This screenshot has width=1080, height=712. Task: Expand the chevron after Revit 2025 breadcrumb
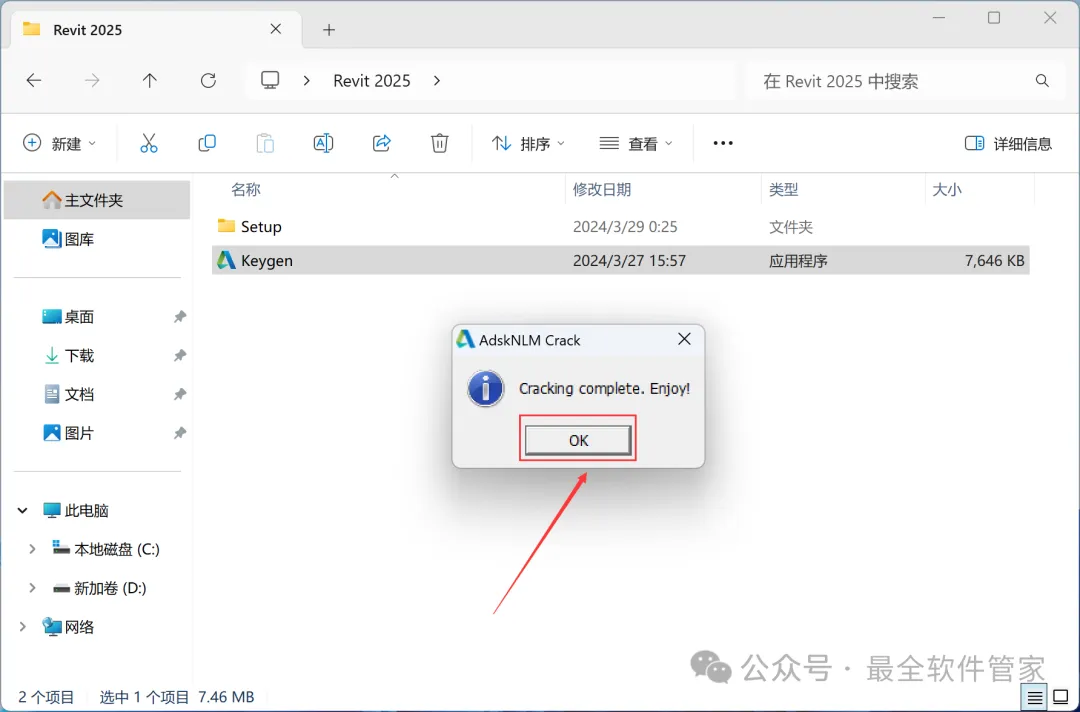pyautogui.click(x=437, y=81)
